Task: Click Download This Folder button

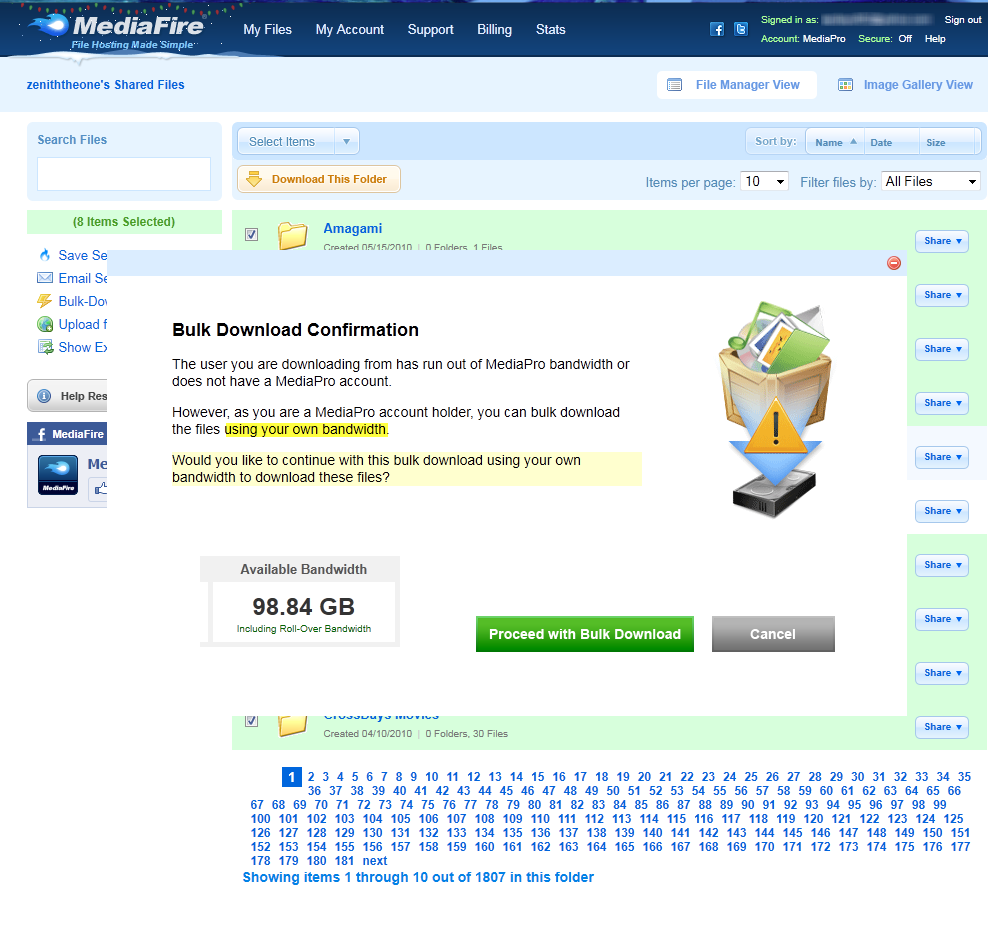Action: tap(319, 179)
